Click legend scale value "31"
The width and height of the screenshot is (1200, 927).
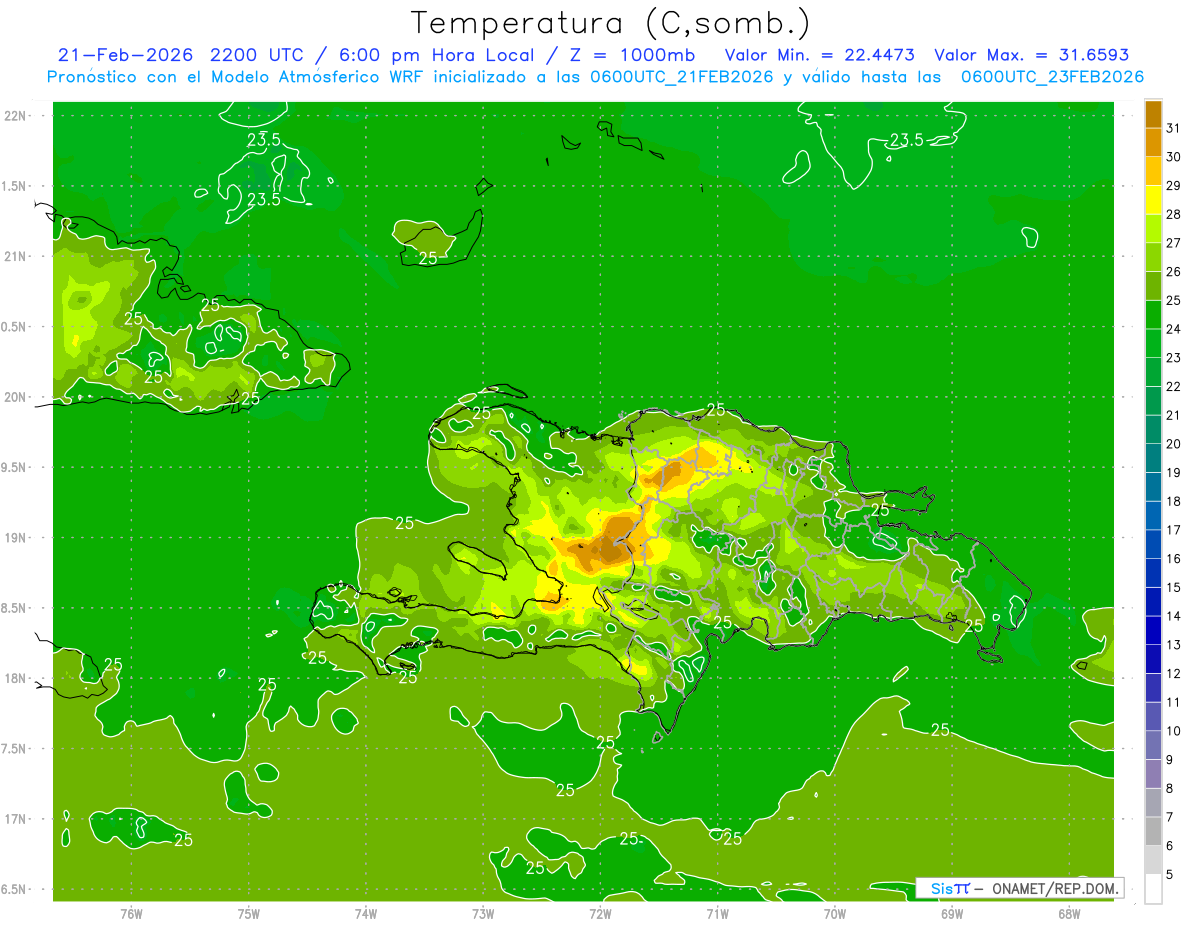pyautogui.click(x=1173, y=128)
